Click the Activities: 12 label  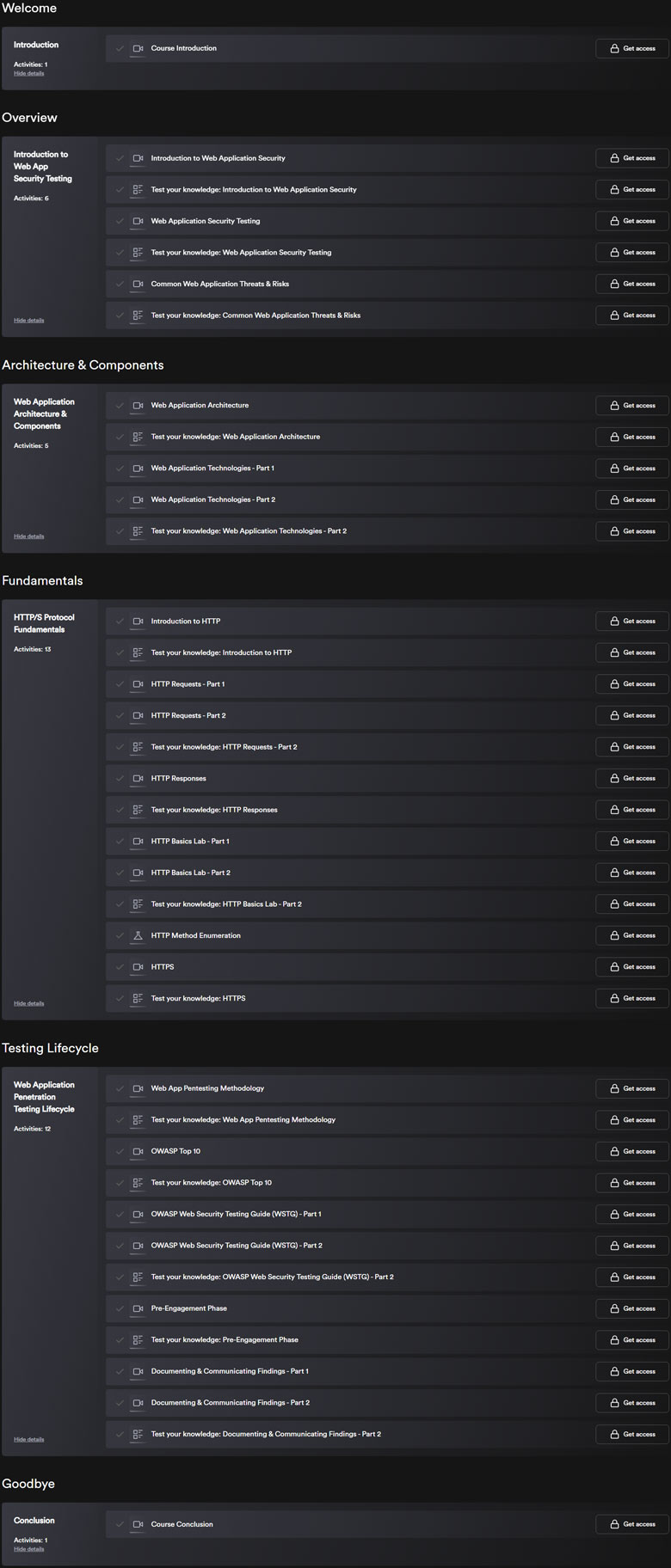point(33,1129)
